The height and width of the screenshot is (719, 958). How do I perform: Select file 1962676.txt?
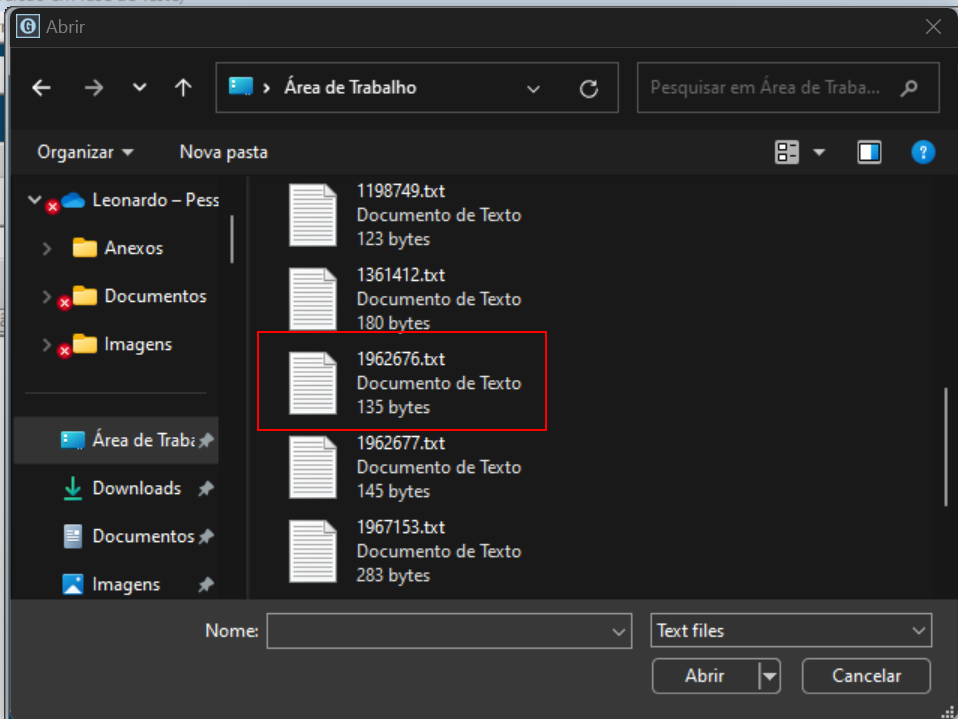click(x=403, y=382)
